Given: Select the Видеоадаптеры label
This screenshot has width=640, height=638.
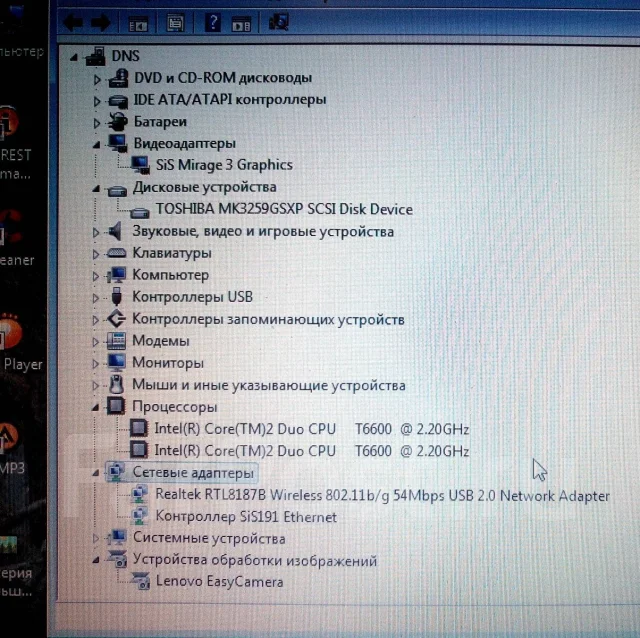Looking at the screenshot, I should [184, 143].
